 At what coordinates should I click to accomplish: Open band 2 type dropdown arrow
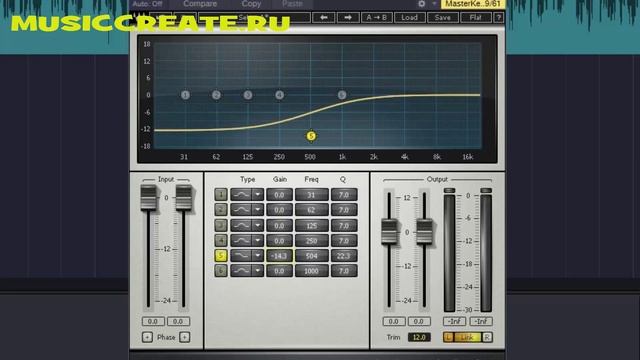click(258, 210)
